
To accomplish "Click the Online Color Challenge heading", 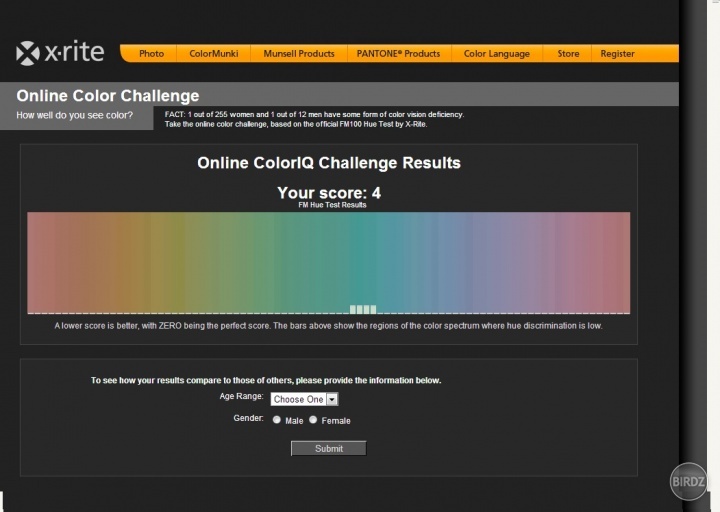I will click(108, 96).
